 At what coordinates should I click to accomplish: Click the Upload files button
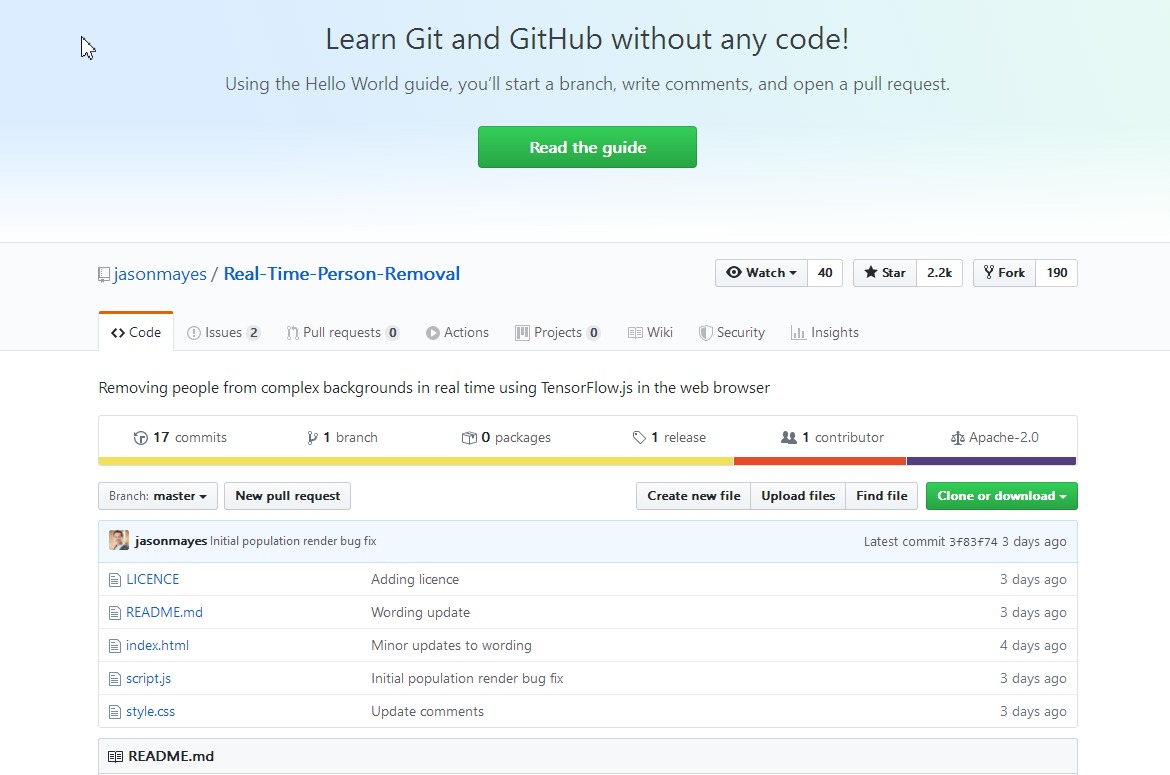coord(798,496)
